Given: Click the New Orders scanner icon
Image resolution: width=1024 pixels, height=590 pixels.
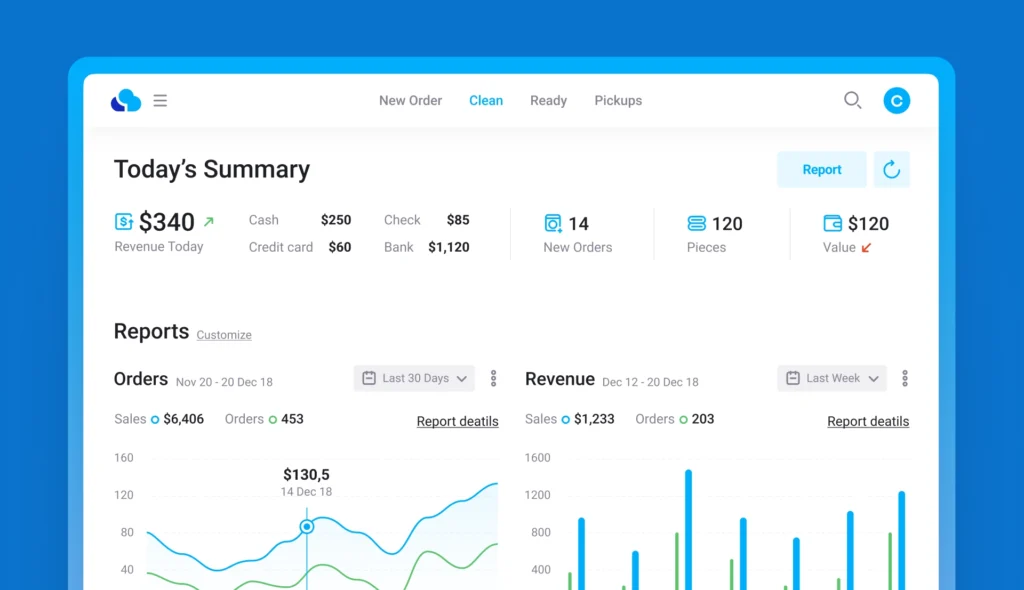Looking at the screenshot, I should click(x=553, y=223).
